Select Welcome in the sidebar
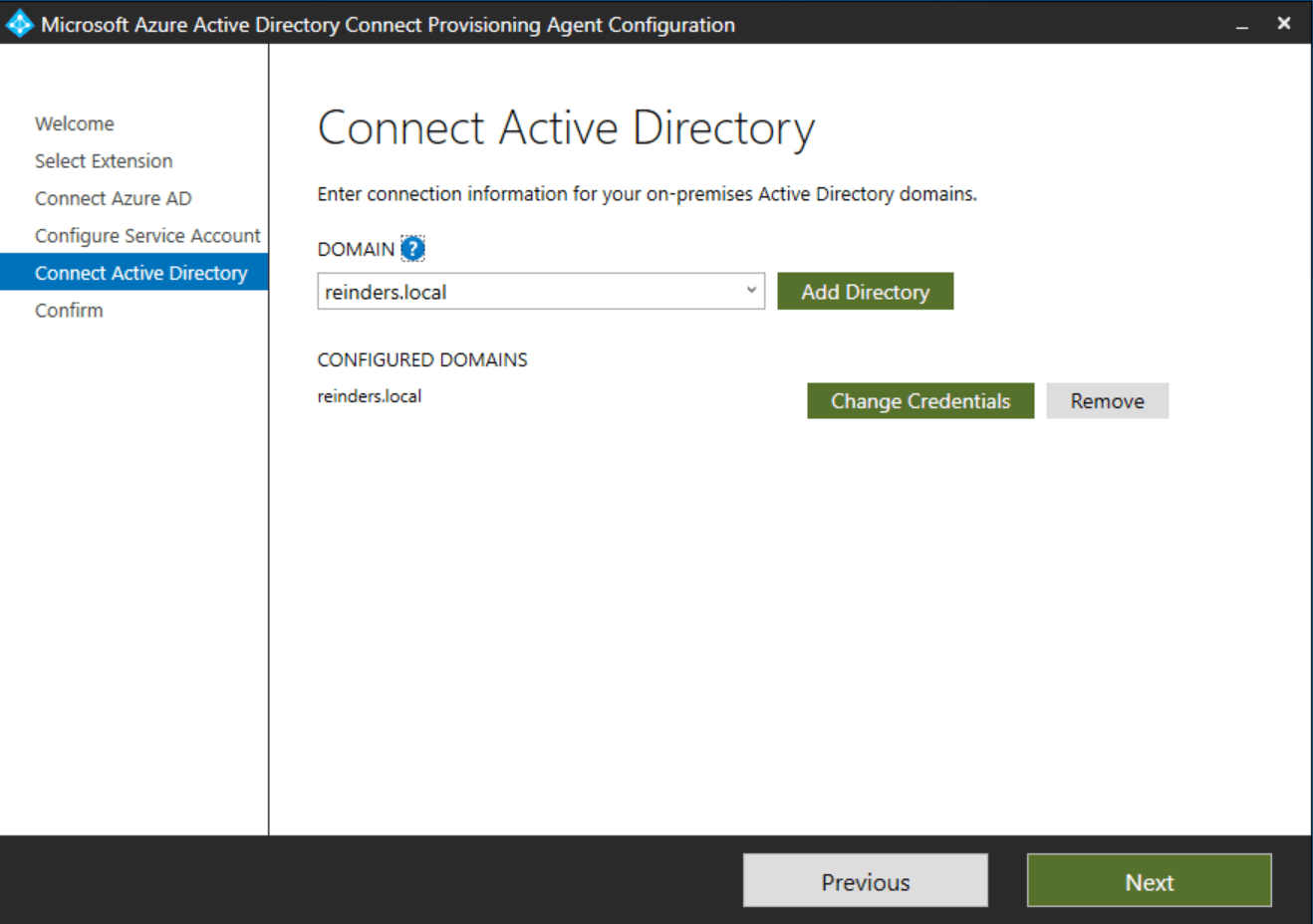This screenshot has height=924, width=1313. click(74, 122)
